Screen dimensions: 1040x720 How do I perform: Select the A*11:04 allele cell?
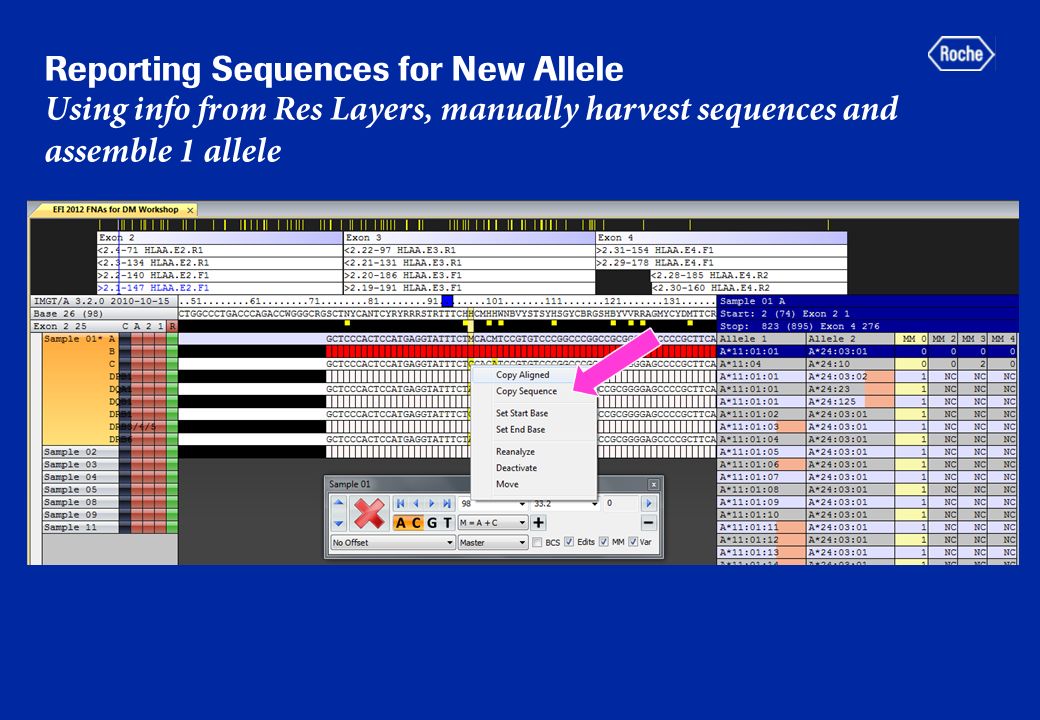[x=761, y=364]
